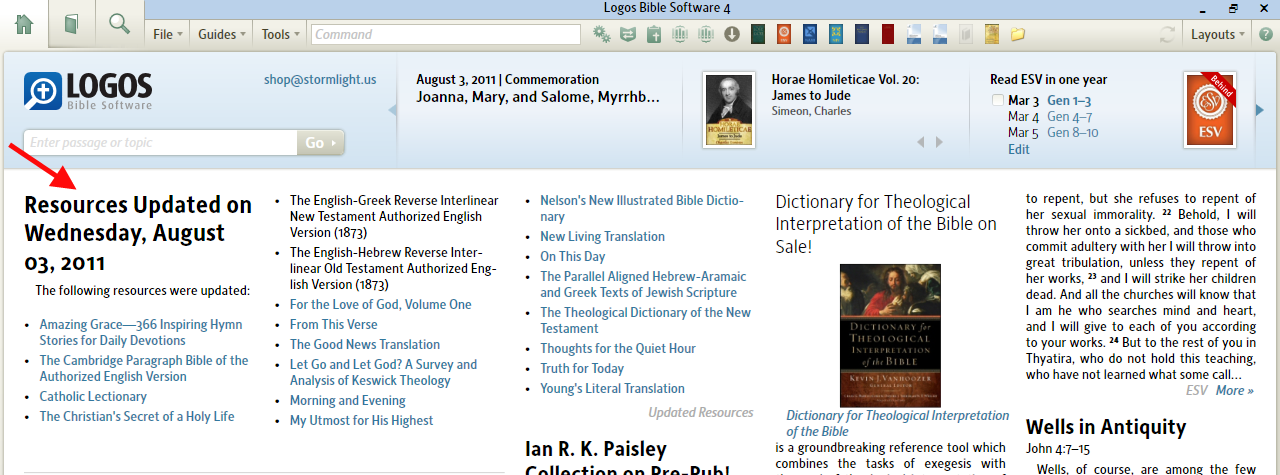Check the Mar 3 reading checkbox

997,101
